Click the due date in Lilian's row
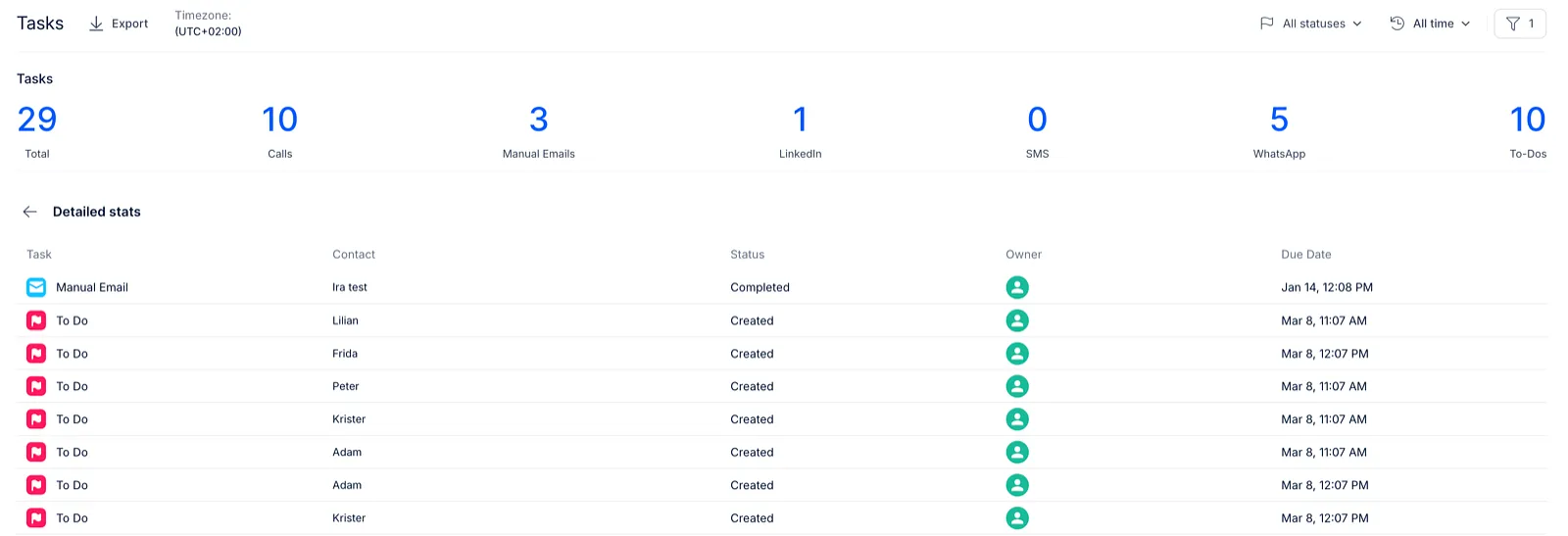The height and width of the screenshot is (536, 1568). point(1324,320)
